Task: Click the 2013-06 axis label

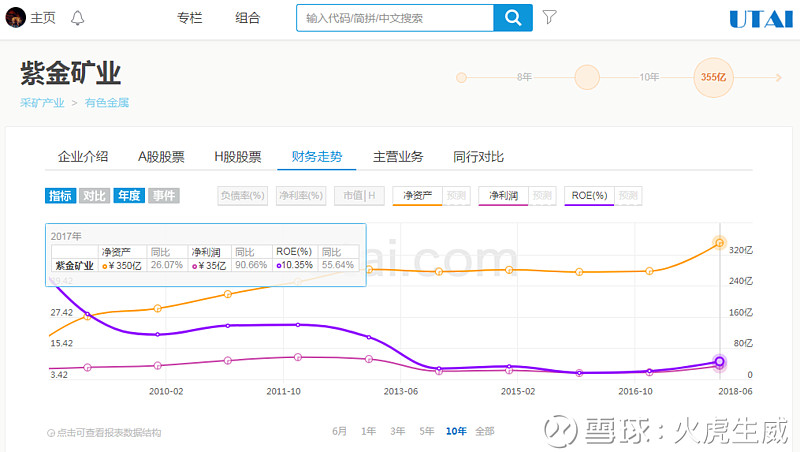Action: [x=401, y=391]
